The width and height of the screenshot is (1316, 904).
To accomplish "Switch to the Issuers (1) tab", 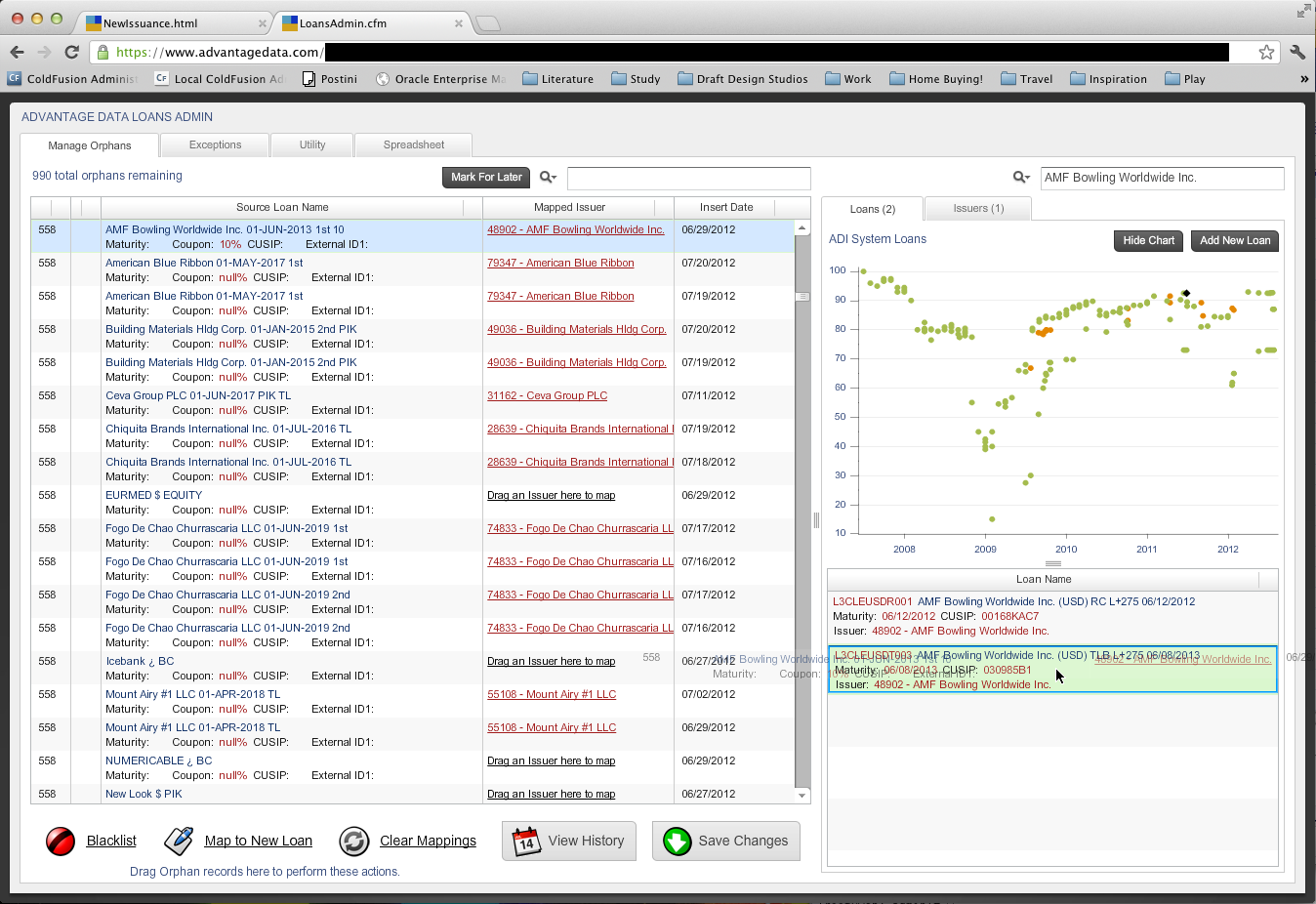I will (978, 208).
